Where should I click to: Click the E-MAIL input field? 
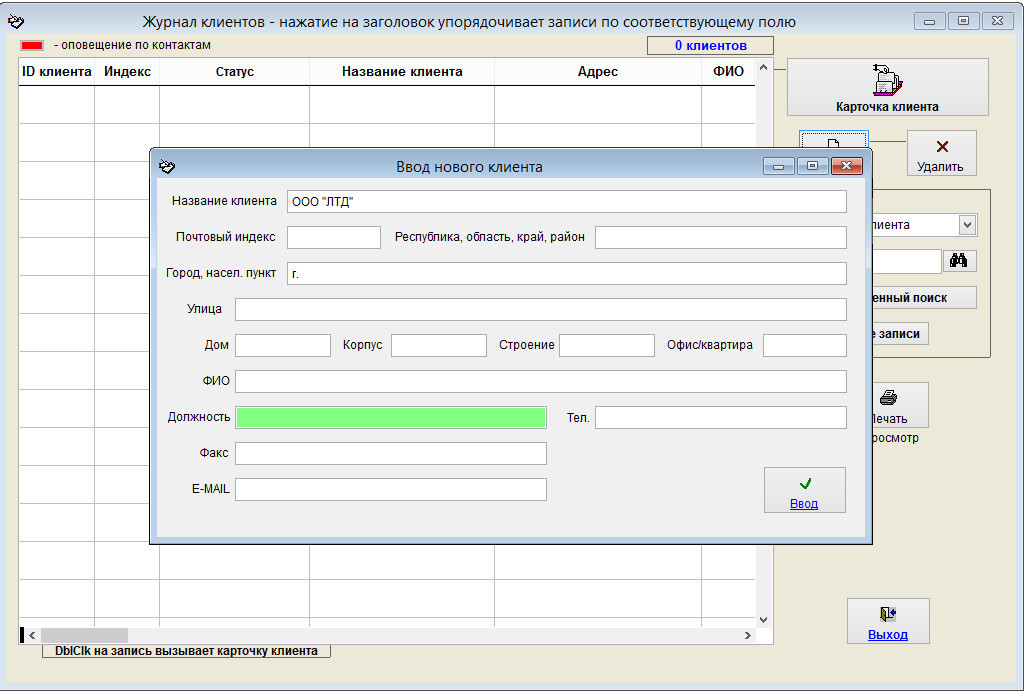390,489
